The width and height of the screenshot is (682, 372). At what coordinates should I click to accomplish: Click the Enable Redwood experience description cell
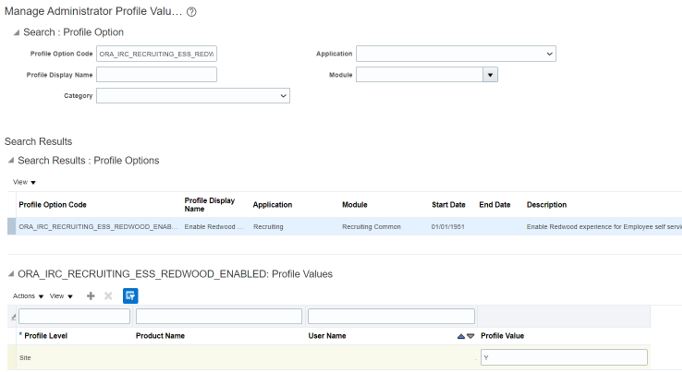click(604, 227)
